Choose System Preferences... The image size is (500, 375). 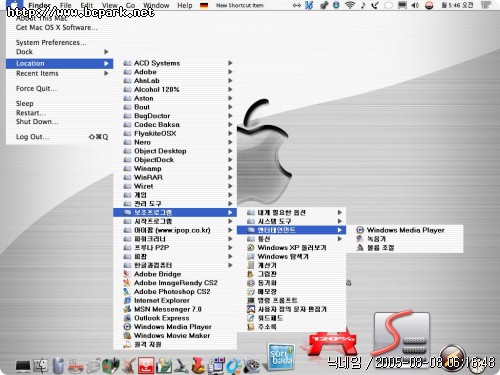pos(59,42)
